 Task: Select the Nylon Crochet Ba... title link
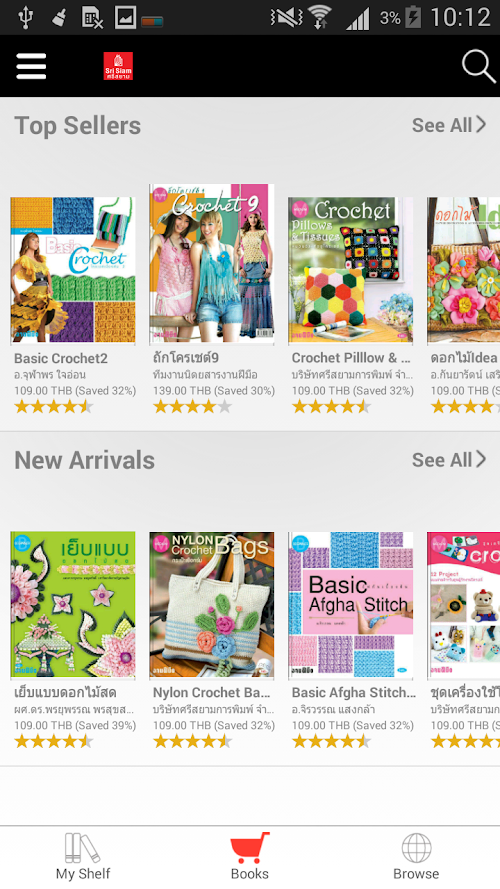point(212,693)
